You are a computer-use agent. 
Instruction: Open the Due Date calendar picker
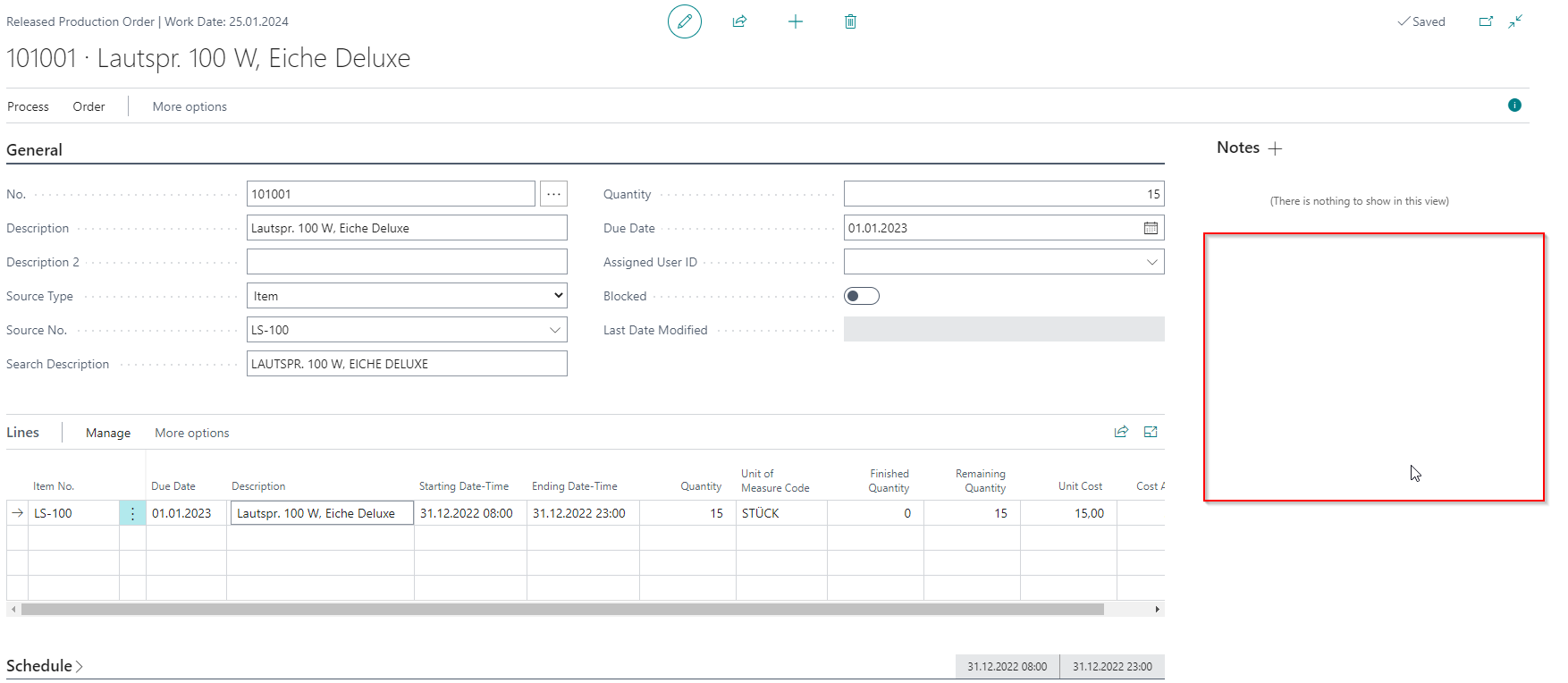[1151, 228]
